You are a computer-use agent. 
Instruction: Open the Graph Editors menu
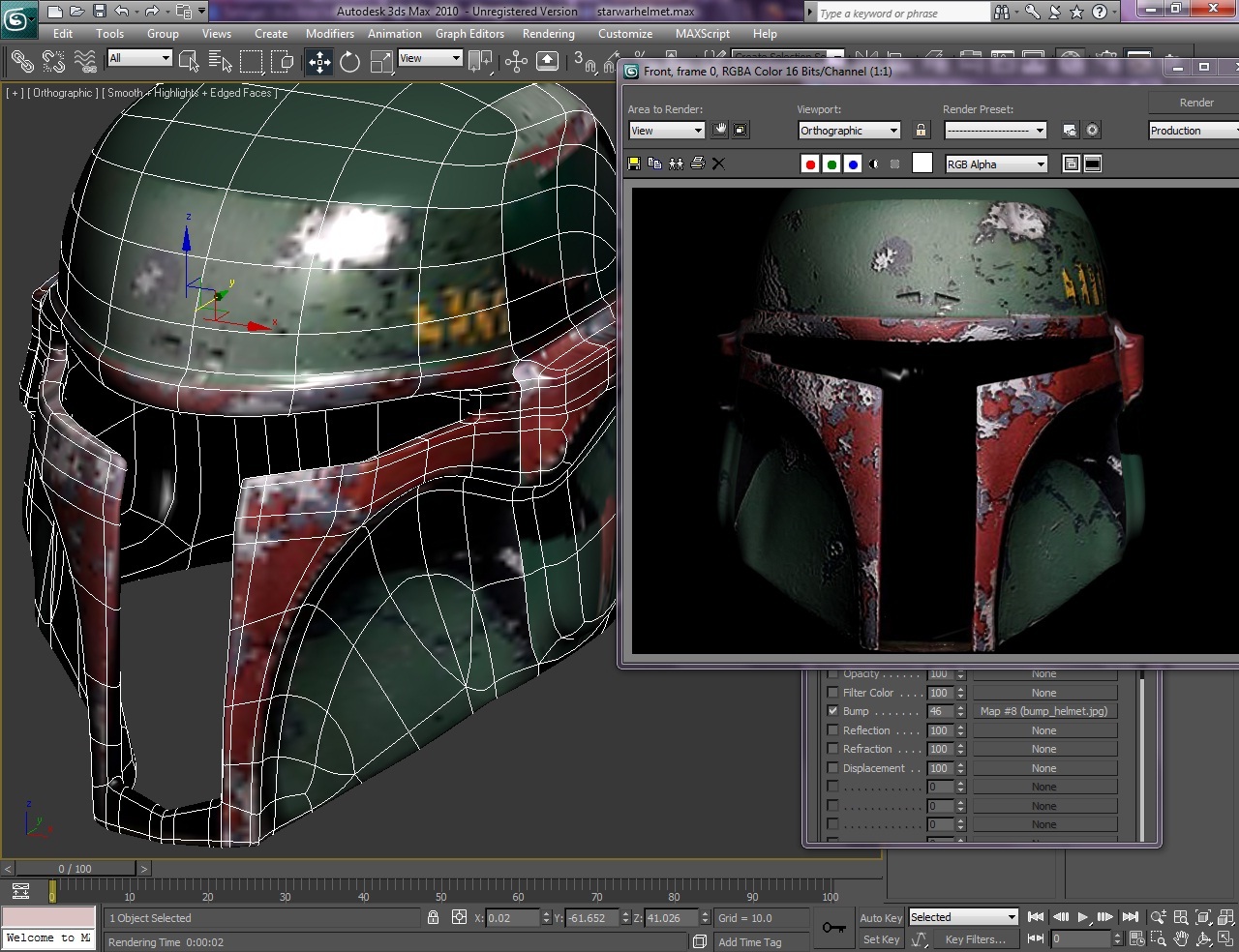click(x=469, y=33)
